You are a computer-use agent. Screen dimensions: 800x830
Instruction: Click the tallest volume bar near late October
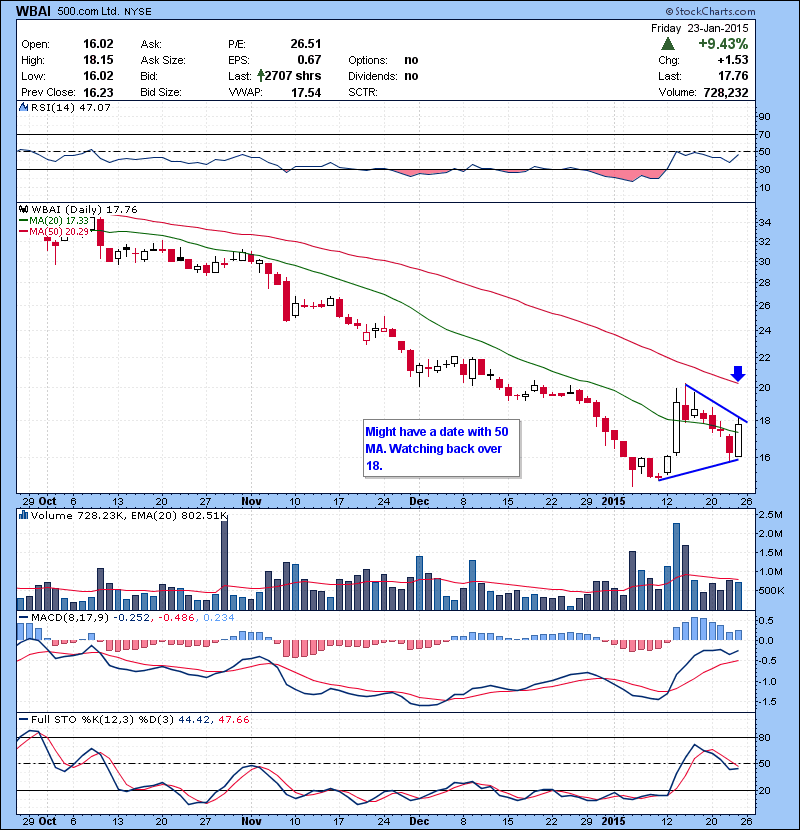coord(224,565)
